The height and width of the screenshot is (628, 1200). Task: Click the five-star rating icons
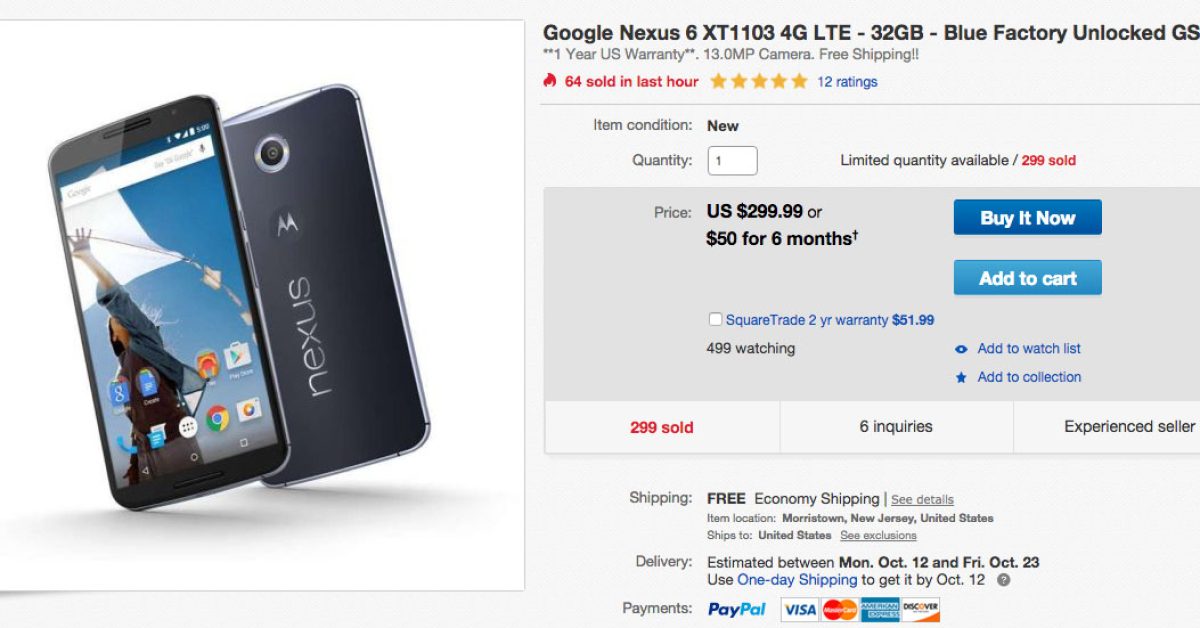[758, 82]
